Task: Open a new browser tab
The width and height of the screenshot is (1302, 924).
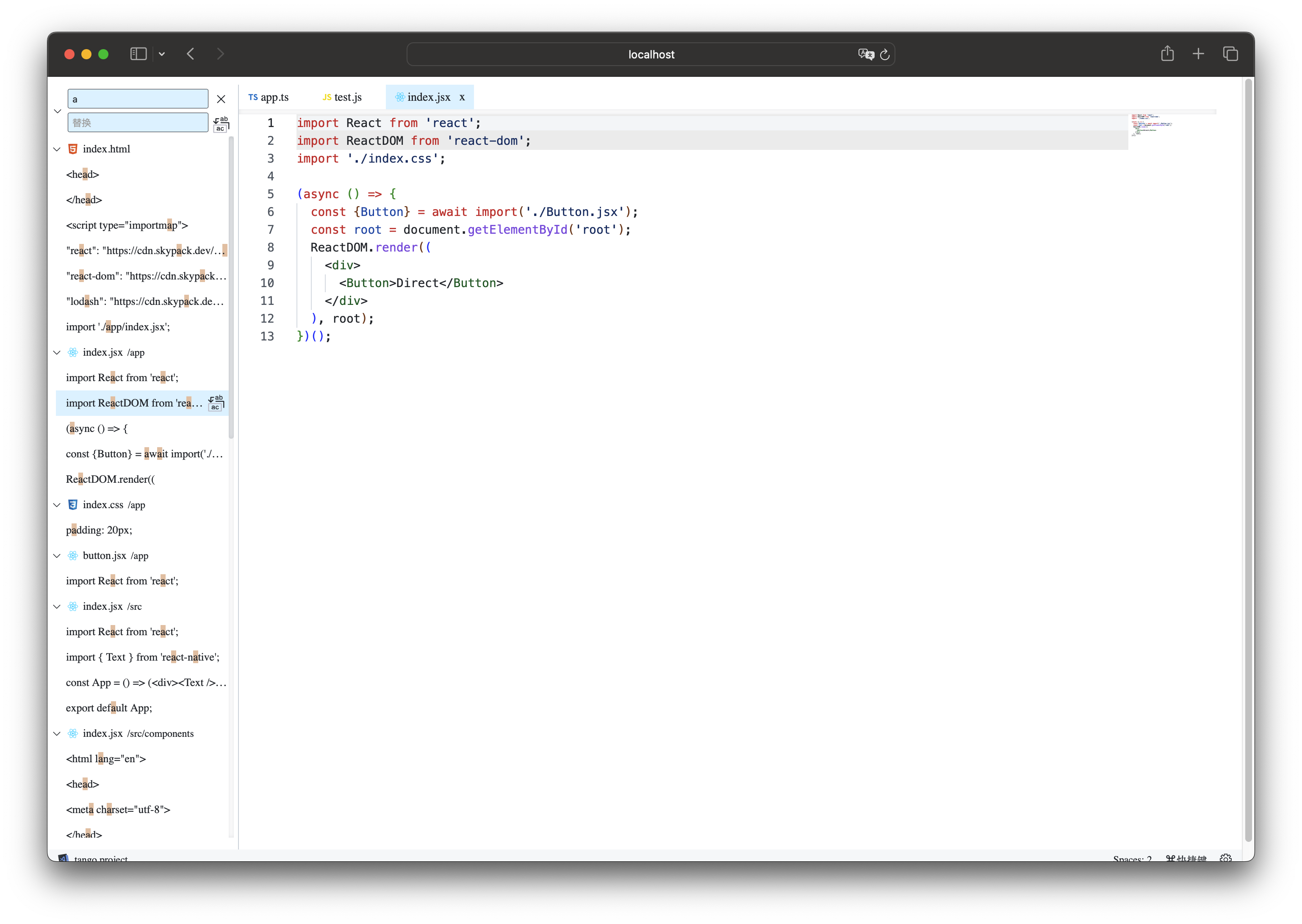Action: 1198,54
